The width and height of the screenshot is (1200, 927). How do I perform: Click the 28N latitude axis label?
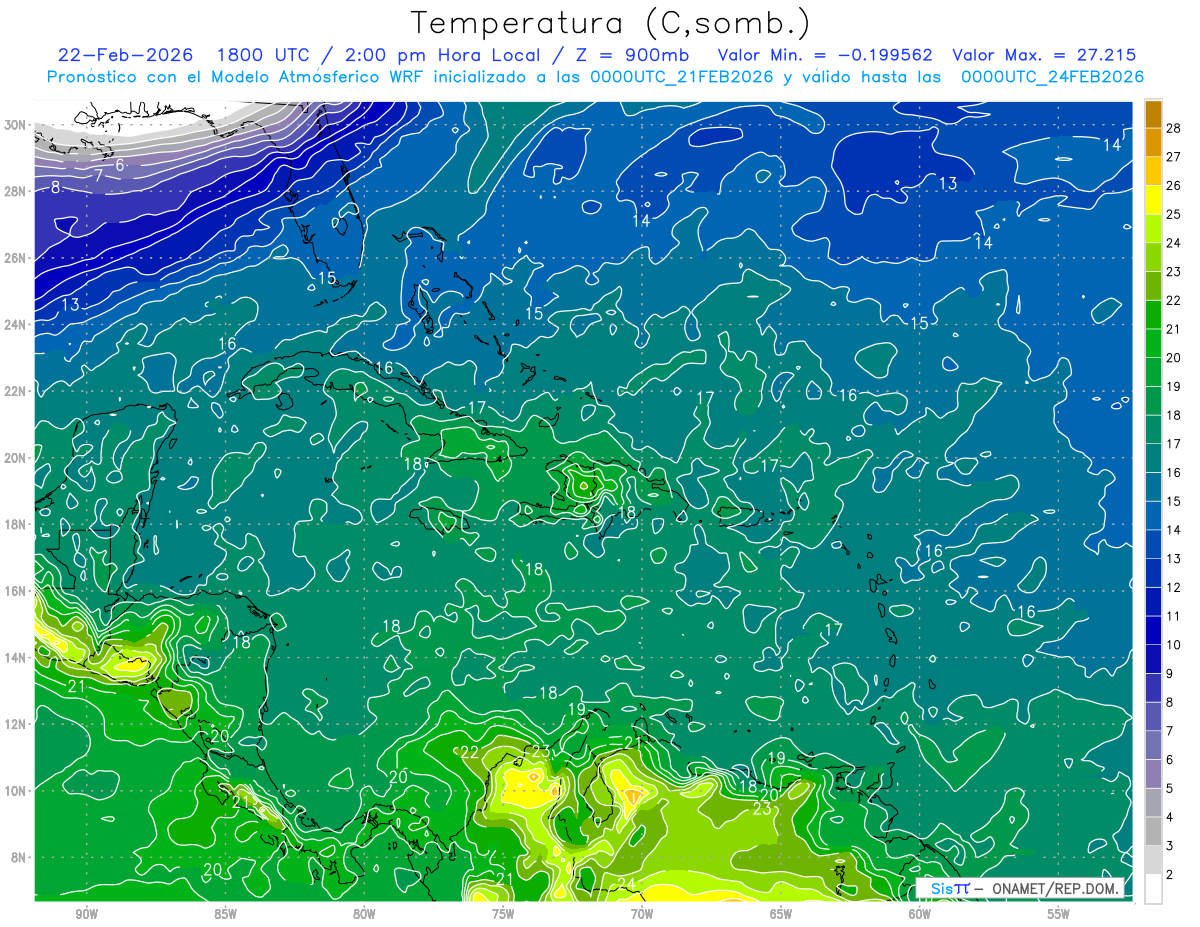click(17, 191)
